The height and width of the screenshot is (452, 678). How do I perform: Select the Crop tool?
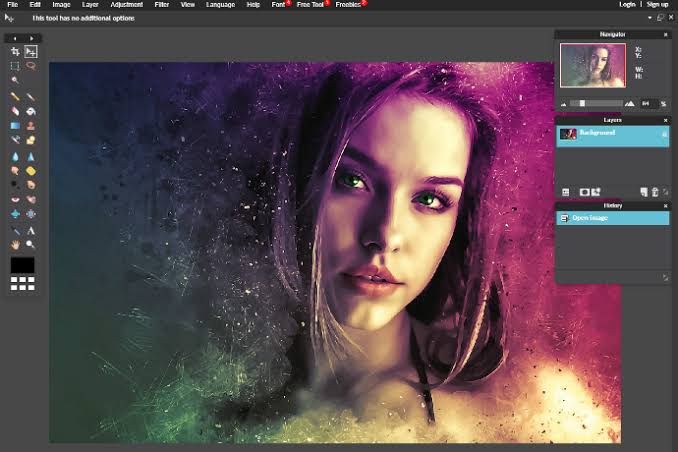click(x=15, y=51)
